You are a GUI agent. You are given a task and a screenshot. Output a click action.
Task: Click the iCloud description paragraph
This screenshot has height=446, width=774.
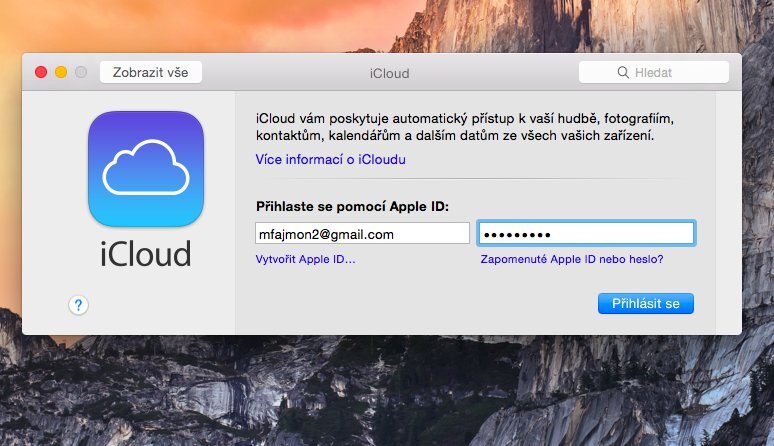(x=464, y=127)
